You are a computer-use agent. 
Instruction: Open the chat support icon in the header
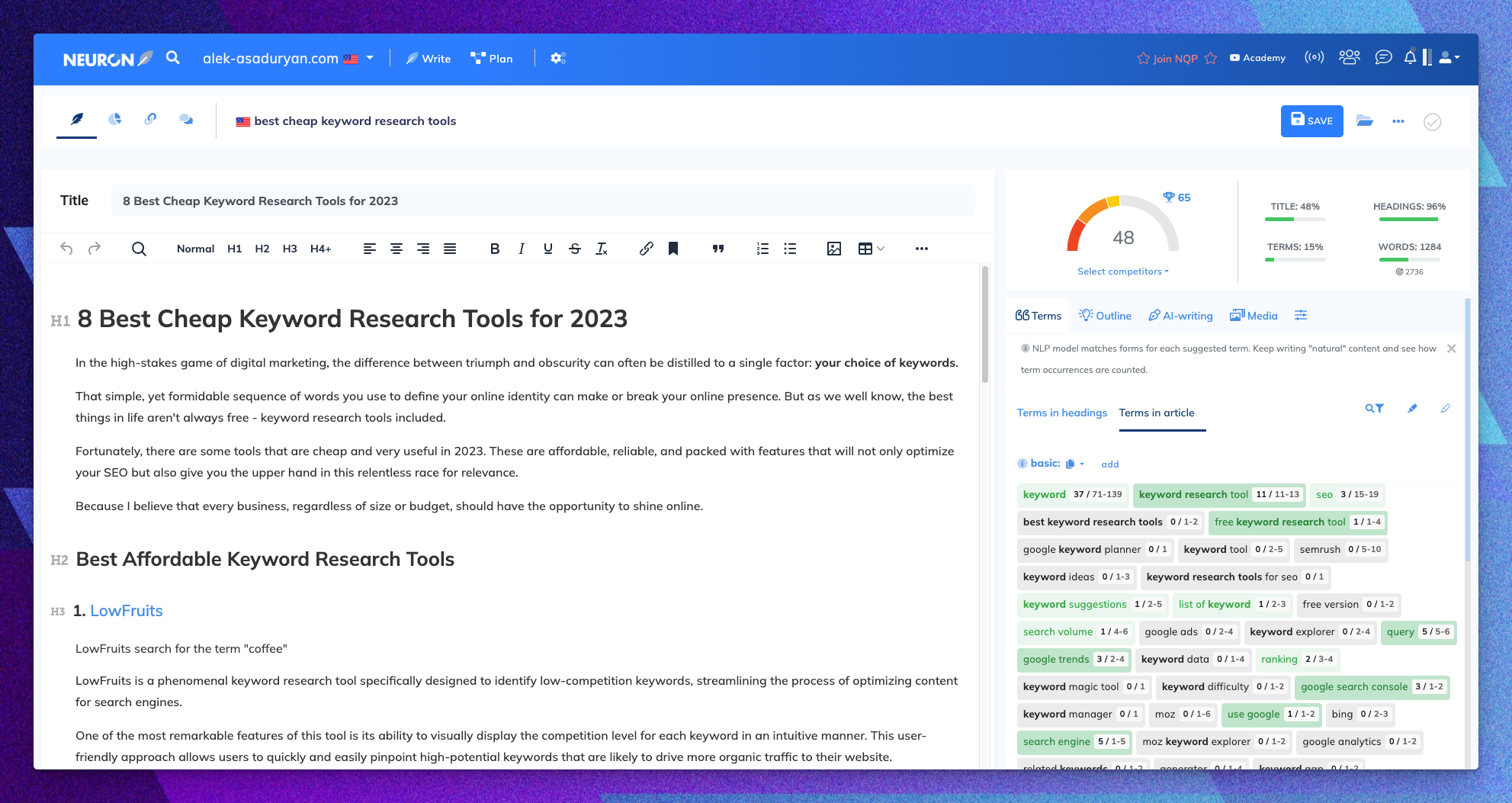[1383, 57]
